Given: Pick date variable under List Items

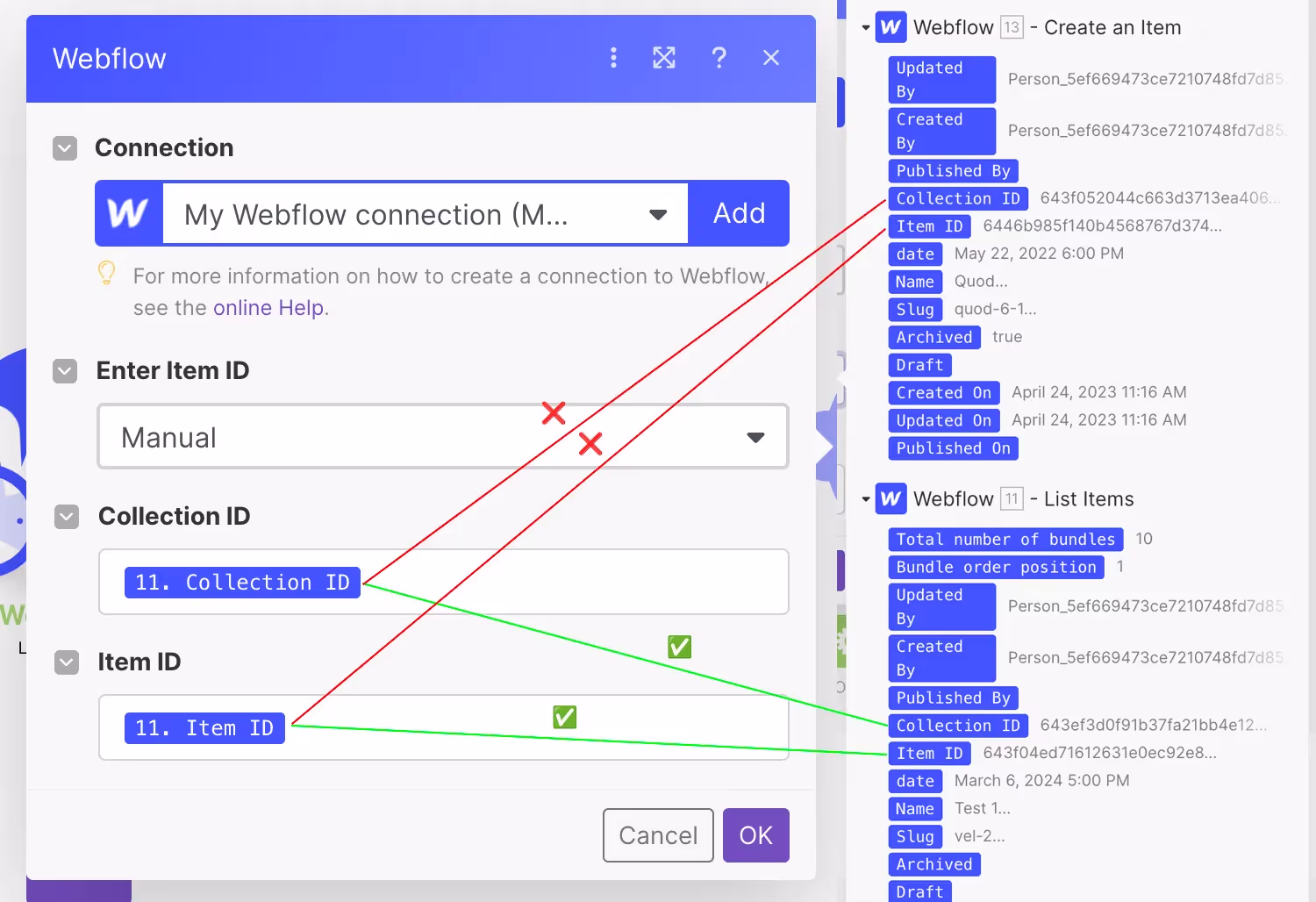Looking at the screenshot, I should point(915,781).
